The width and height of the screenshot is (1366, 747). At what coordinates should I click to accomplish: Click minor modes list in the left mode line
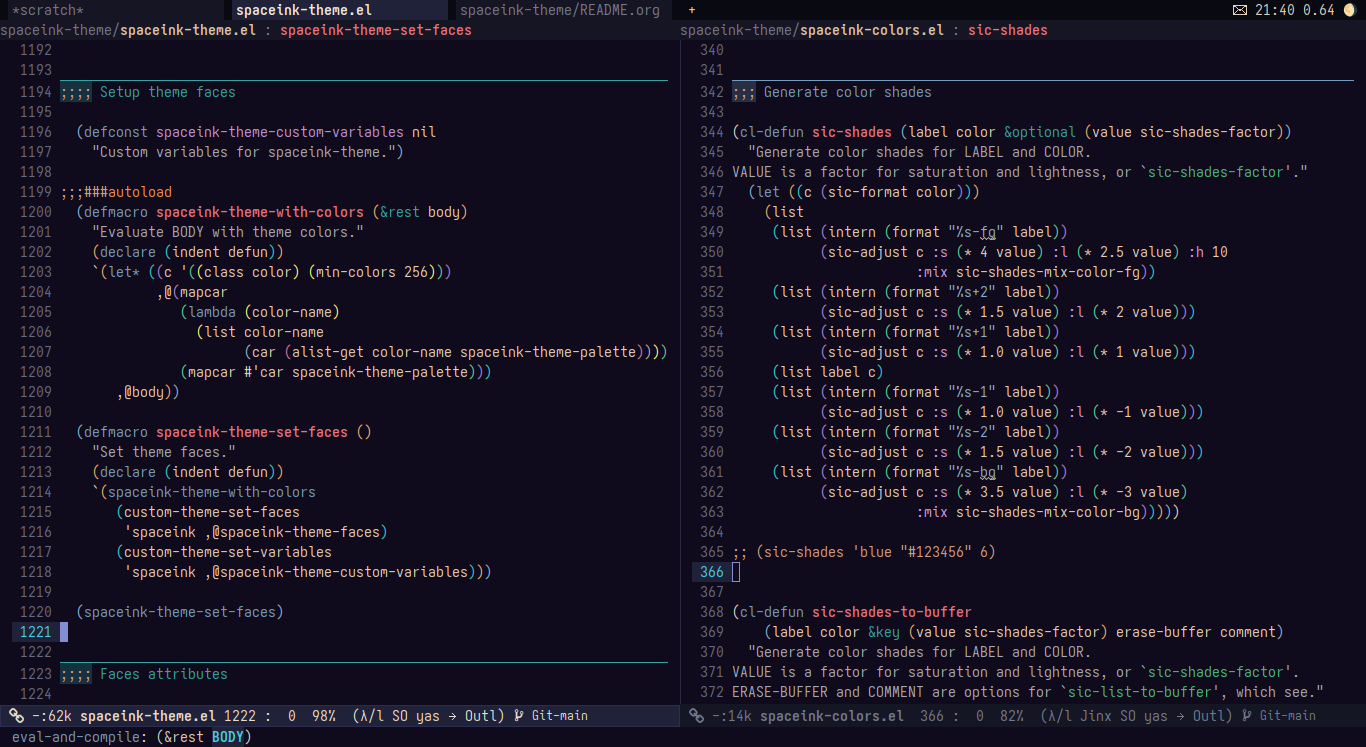pos(428,716)
